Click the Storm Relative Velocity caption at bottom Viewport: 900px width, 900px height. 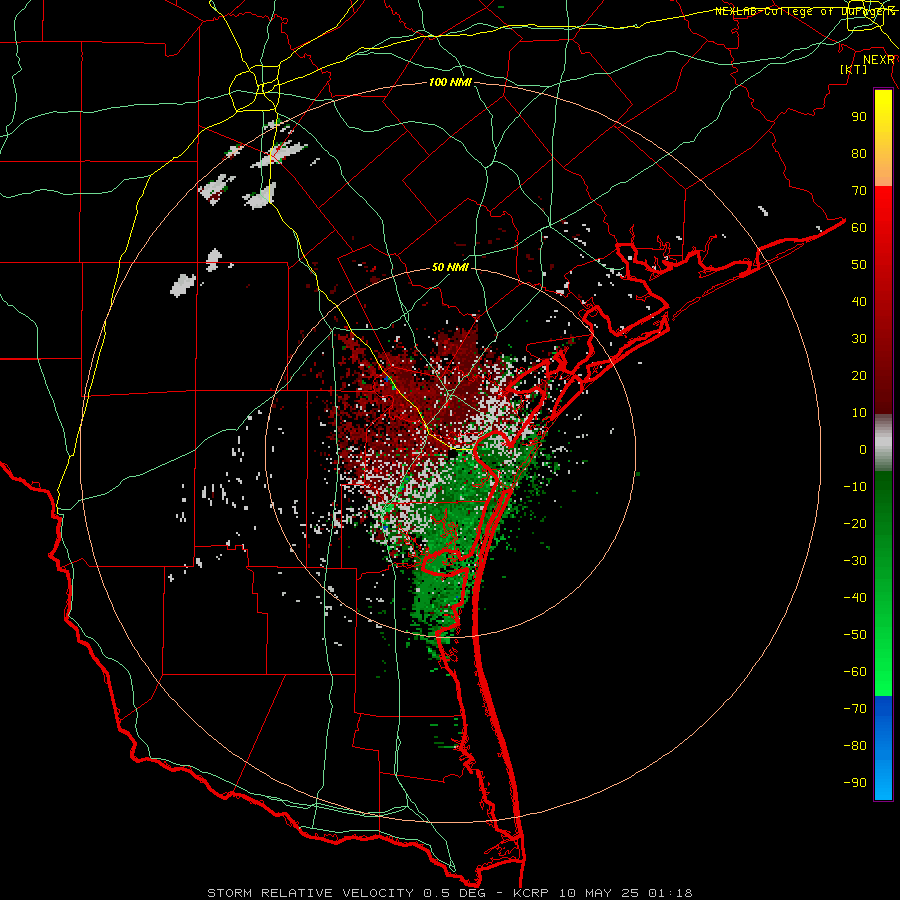coord(449,893)
